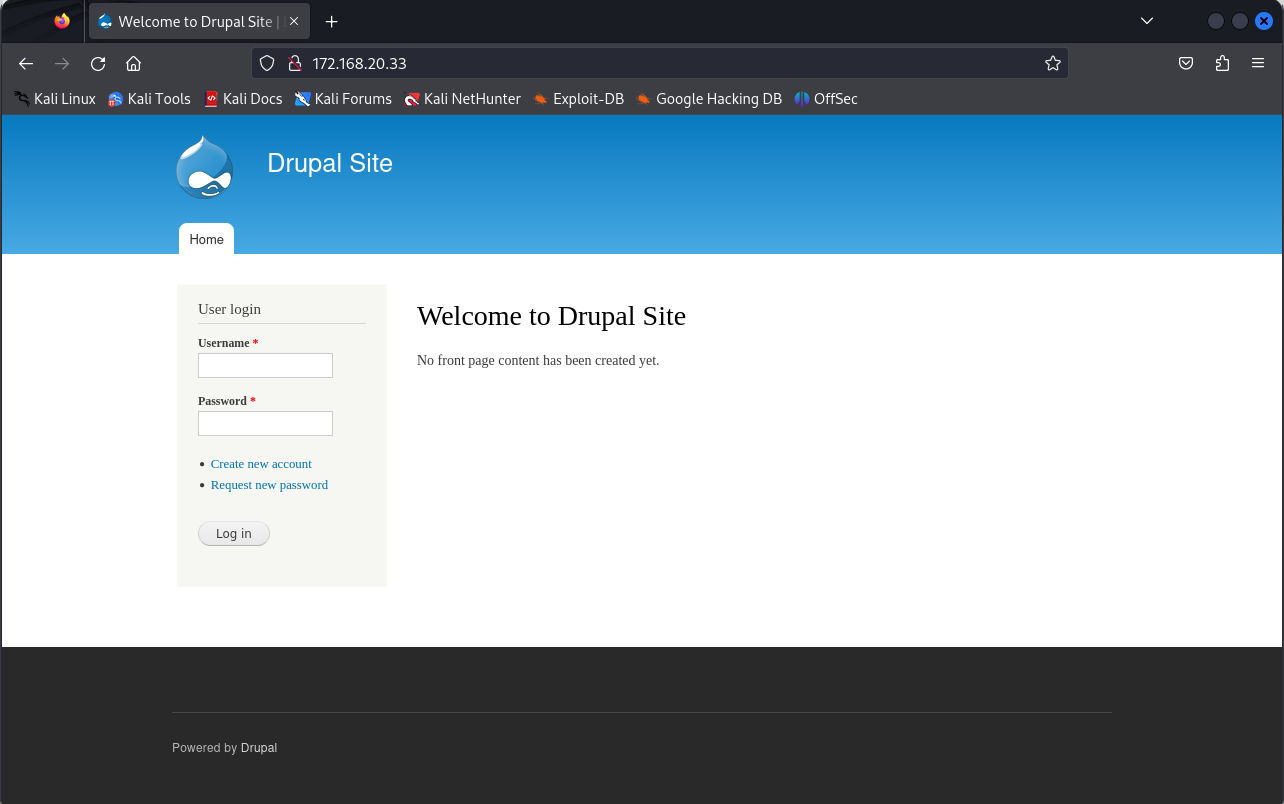
Task: Click the Firefox logo in title bar
Action: pyautogui.click(x=62, y=21)
